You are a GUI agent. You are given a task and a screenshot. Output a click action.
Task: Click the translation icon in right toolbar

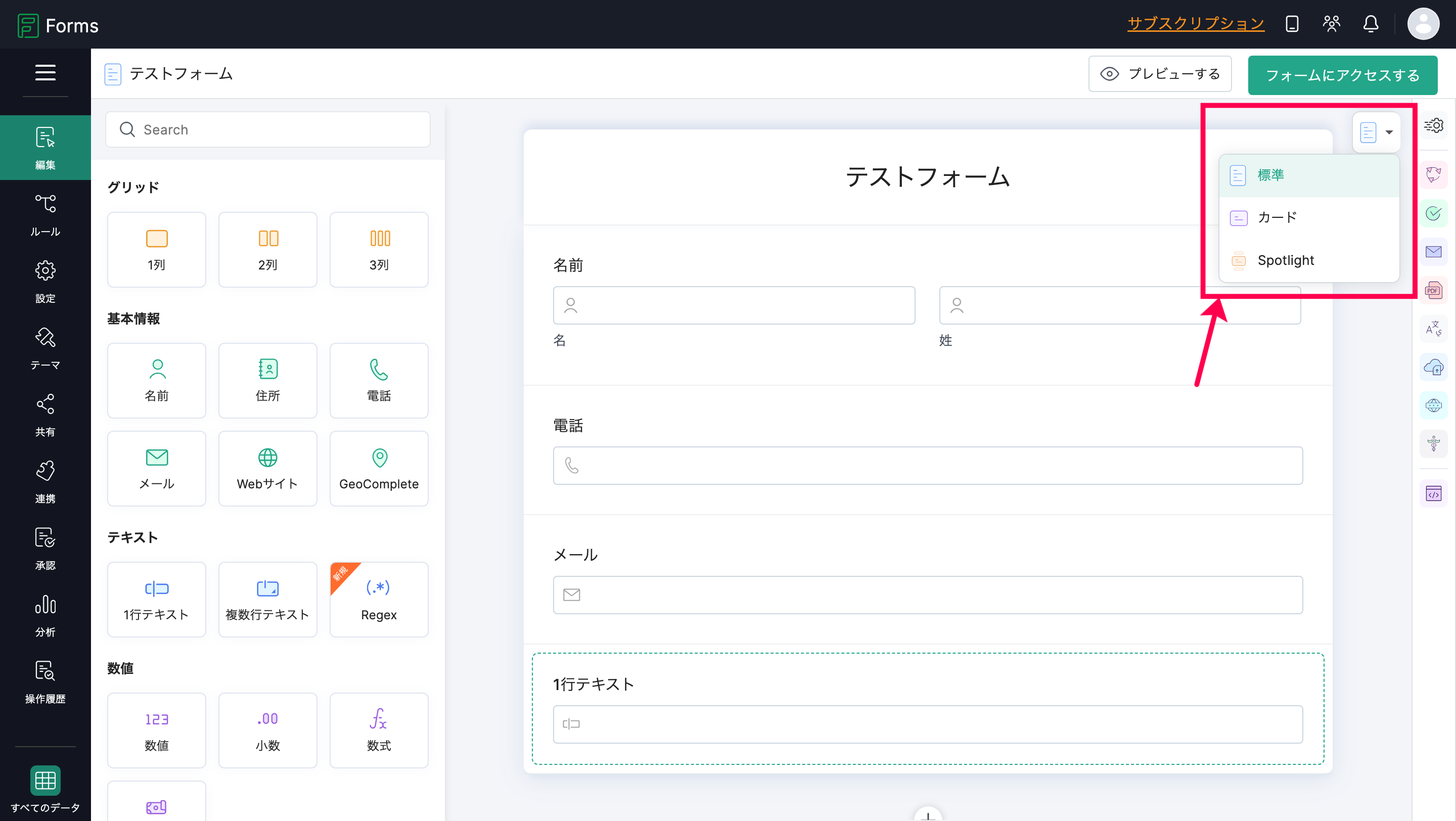point(1433,328)
